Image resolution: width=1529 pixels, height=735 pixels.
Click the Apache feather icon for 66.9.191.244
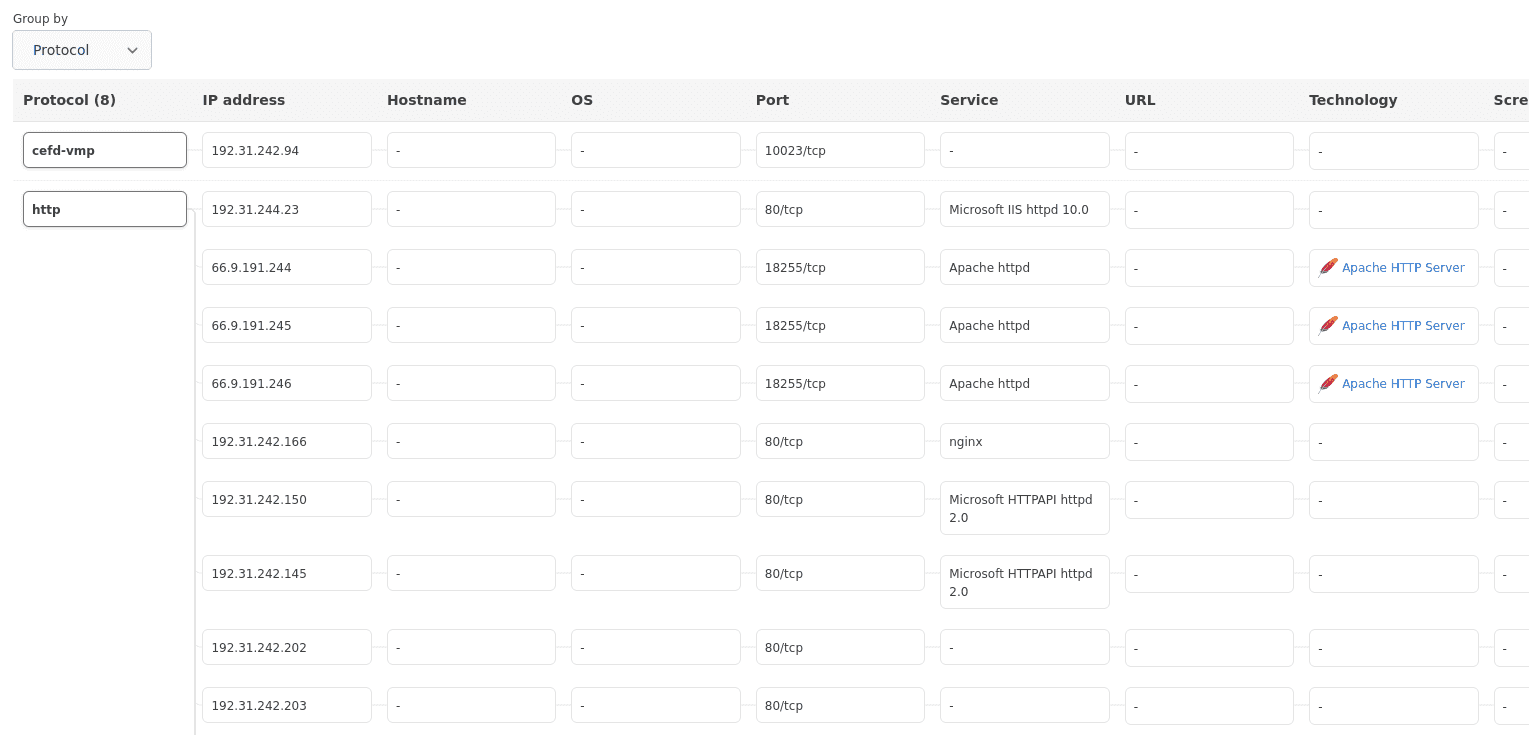click(1328, 267)
